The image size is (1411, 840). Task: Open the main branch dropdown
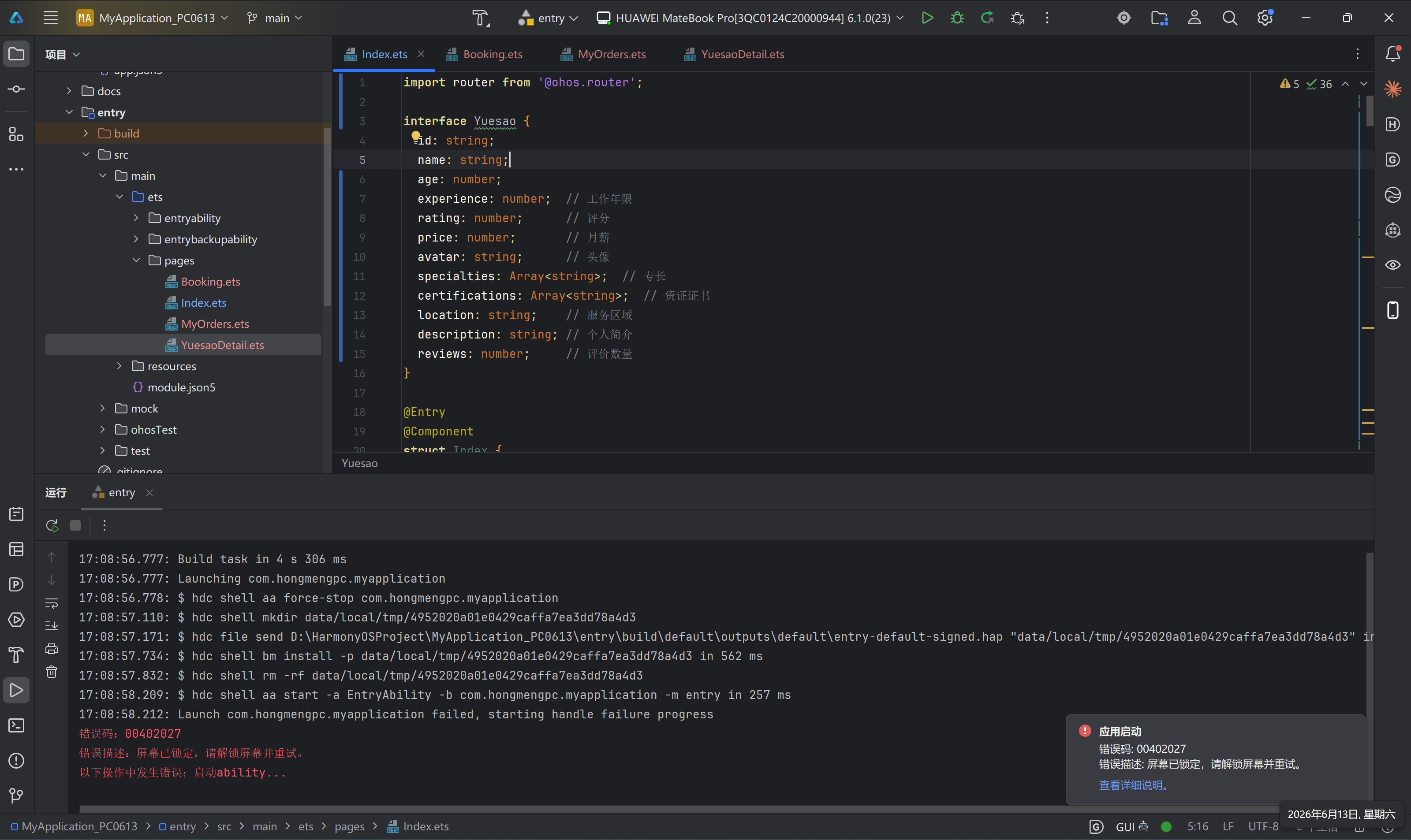point(275,18)
